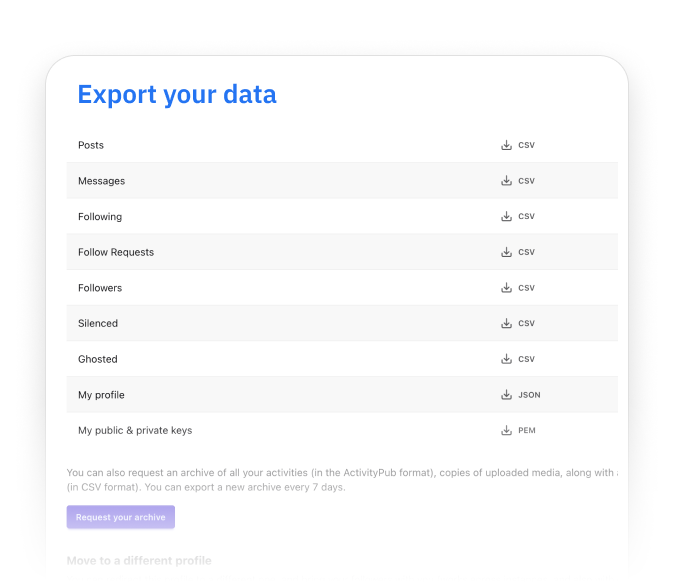Click Follow Requests download icon
673x582 pixels.
click(x=506, y=252)
